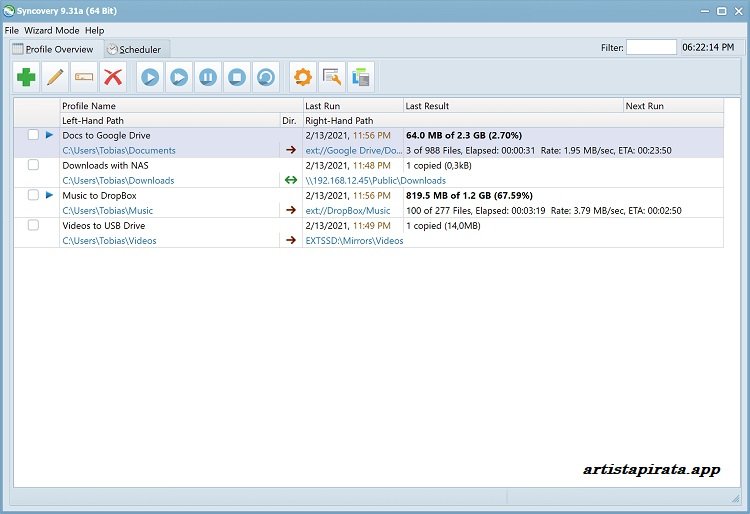Click two-way arrow of Downloads with NAS
The height and width of the screenshot is (514, 750).
[291, 180]
